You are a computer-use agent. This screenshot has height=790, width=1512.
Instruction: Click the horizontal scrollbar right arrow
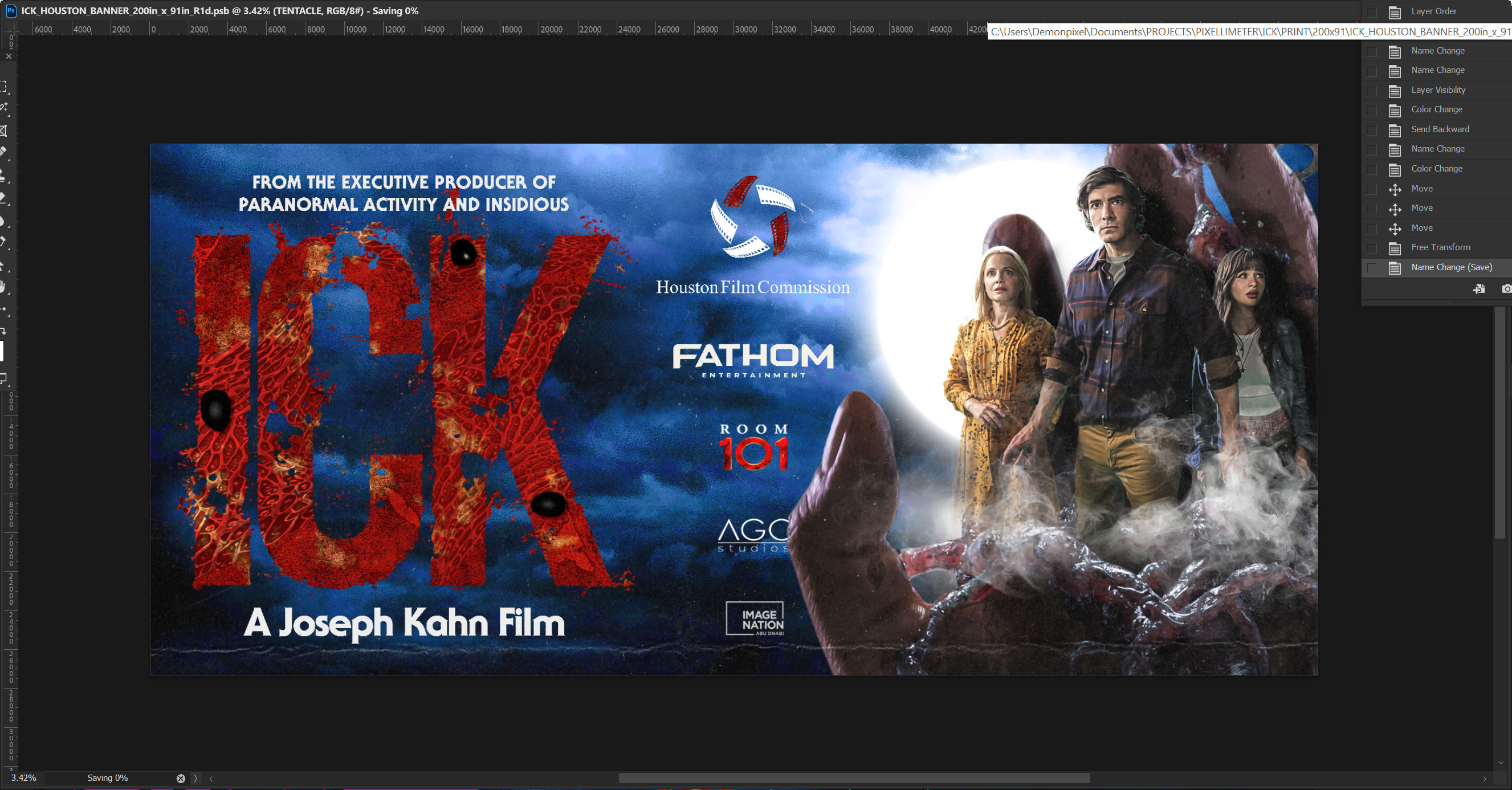click(x=1485, y=778)
